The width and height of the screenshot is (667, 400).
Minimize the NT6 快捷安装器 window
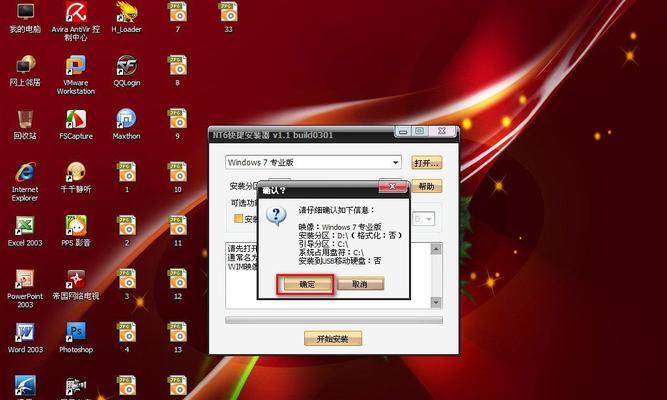click(x=402, y=131)
